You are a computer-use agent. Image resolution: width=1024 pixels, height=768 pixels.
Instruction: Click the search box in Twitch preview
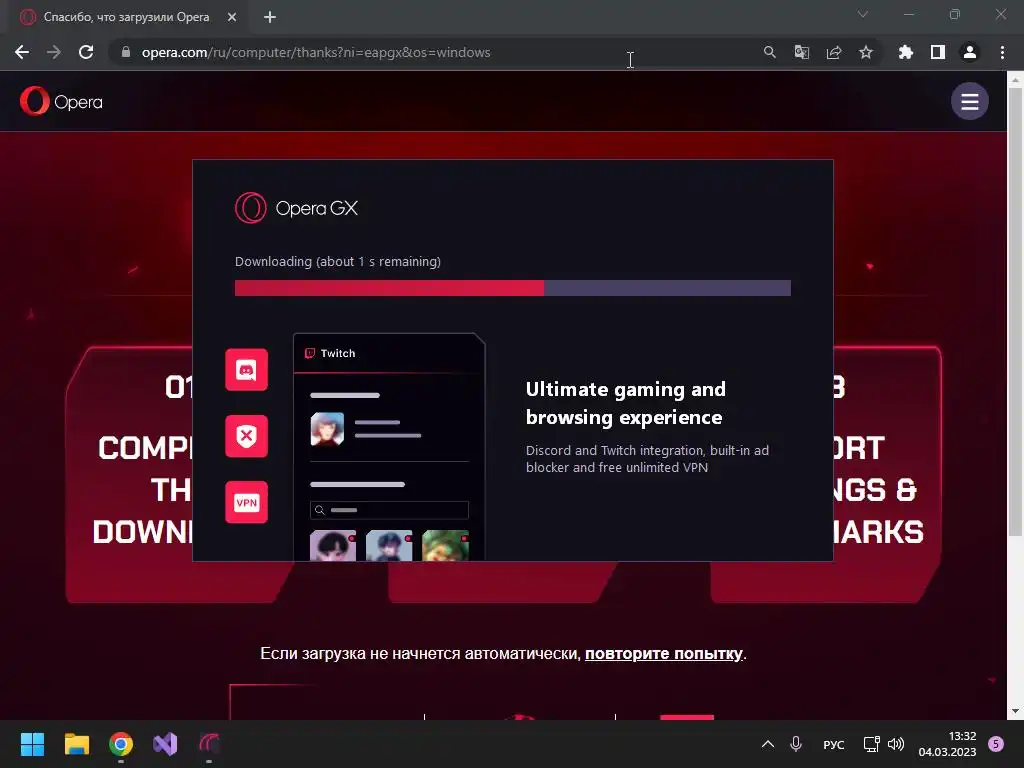389,510
